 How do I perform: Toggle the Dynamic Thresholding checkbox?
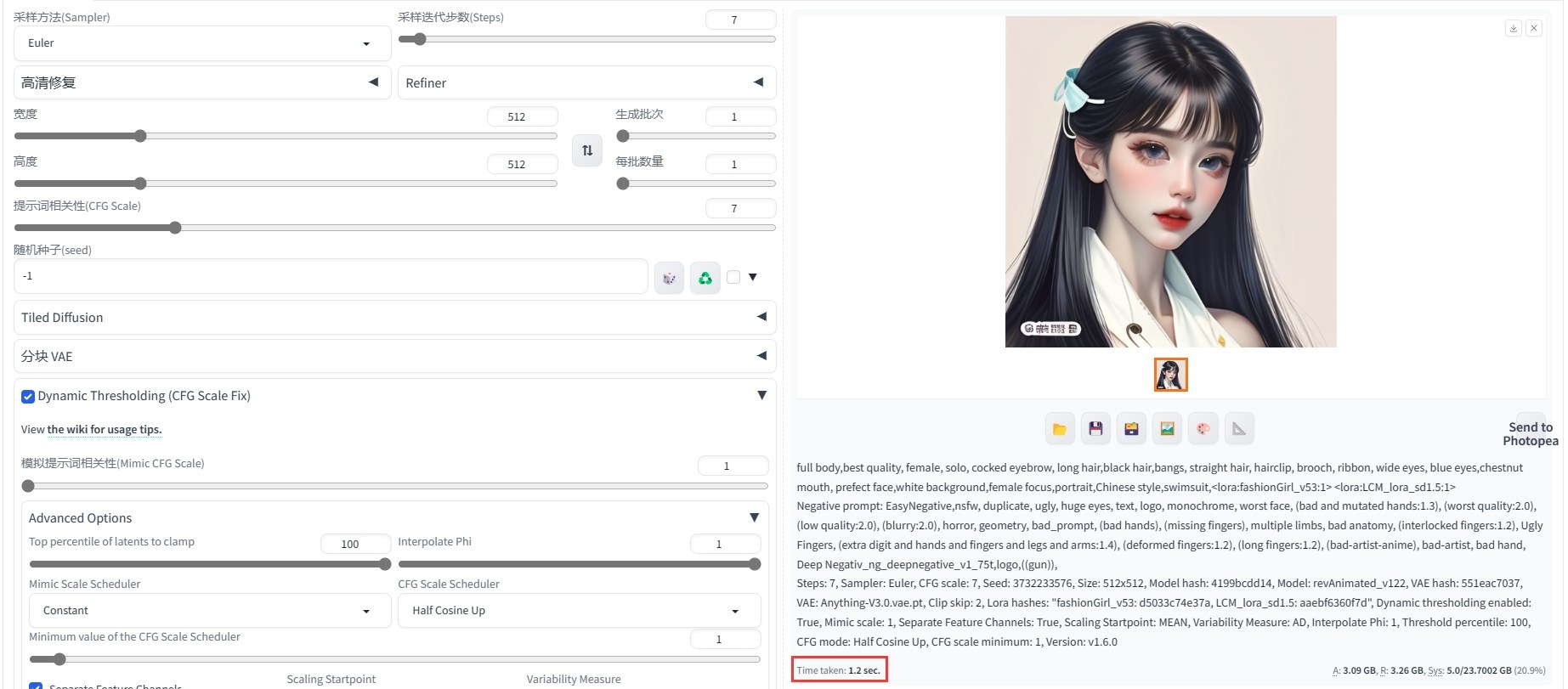28,397
